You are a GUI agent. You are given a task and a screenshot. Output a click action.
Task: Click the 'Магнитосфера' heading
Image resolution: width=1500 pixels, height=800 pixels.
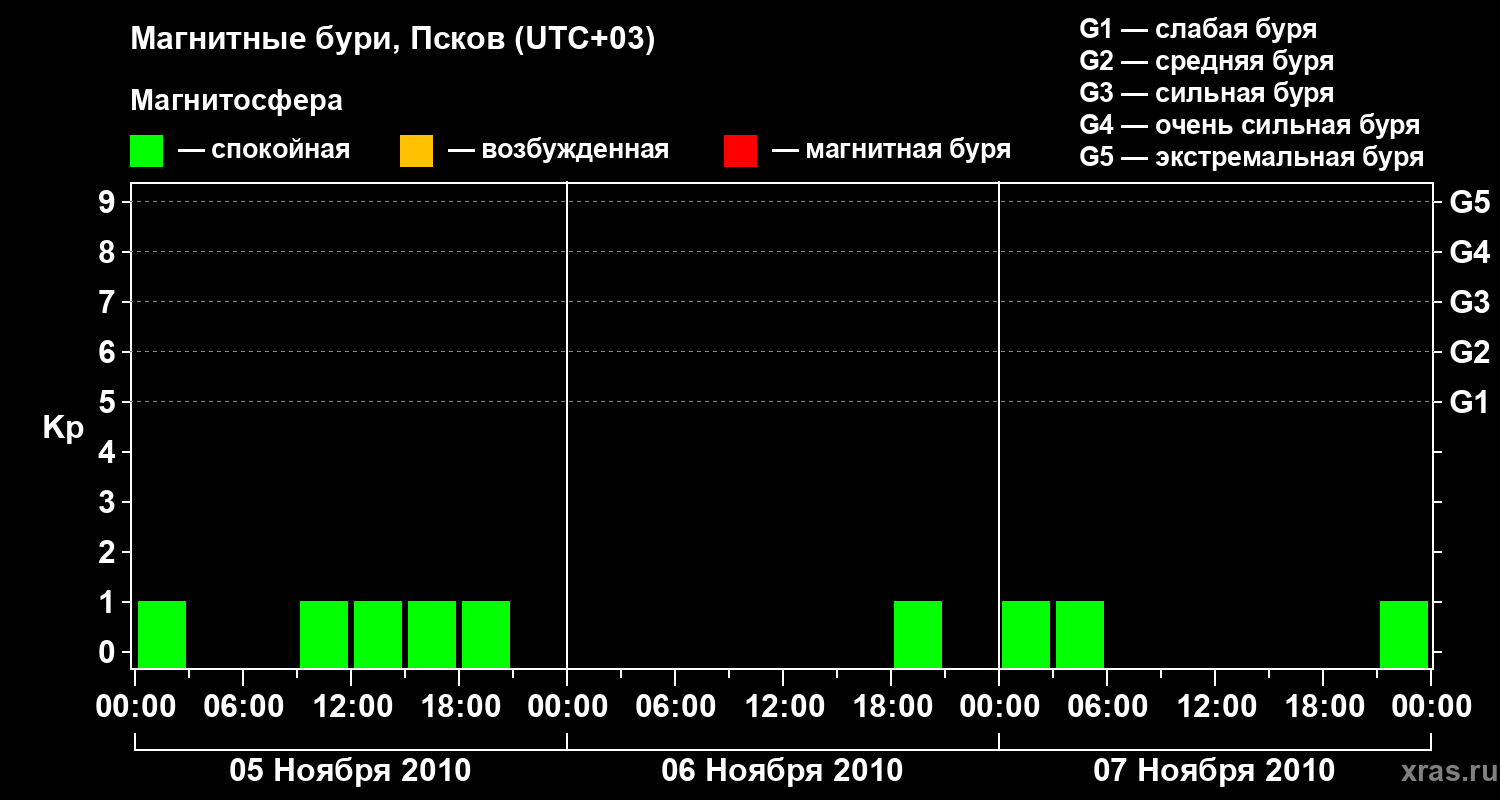tap(236, 101)
